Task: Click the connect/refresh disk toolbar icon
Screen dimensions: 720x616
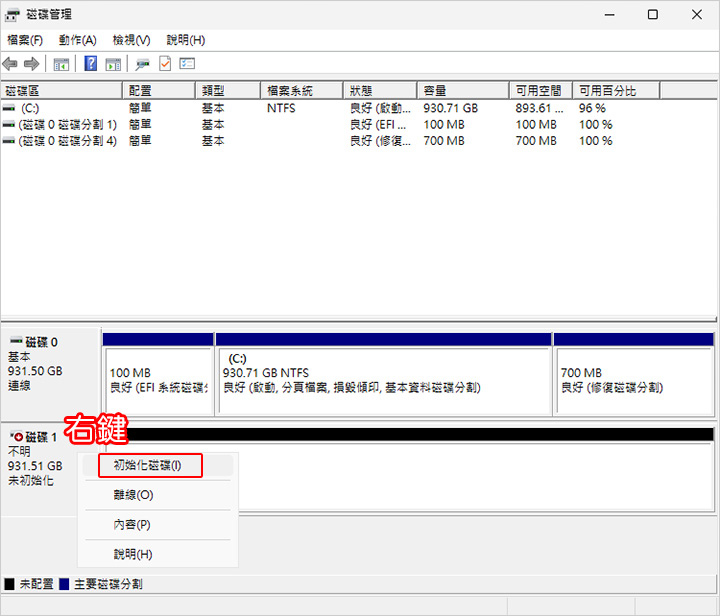Action: pyautogui.click(x=142, y=64)
